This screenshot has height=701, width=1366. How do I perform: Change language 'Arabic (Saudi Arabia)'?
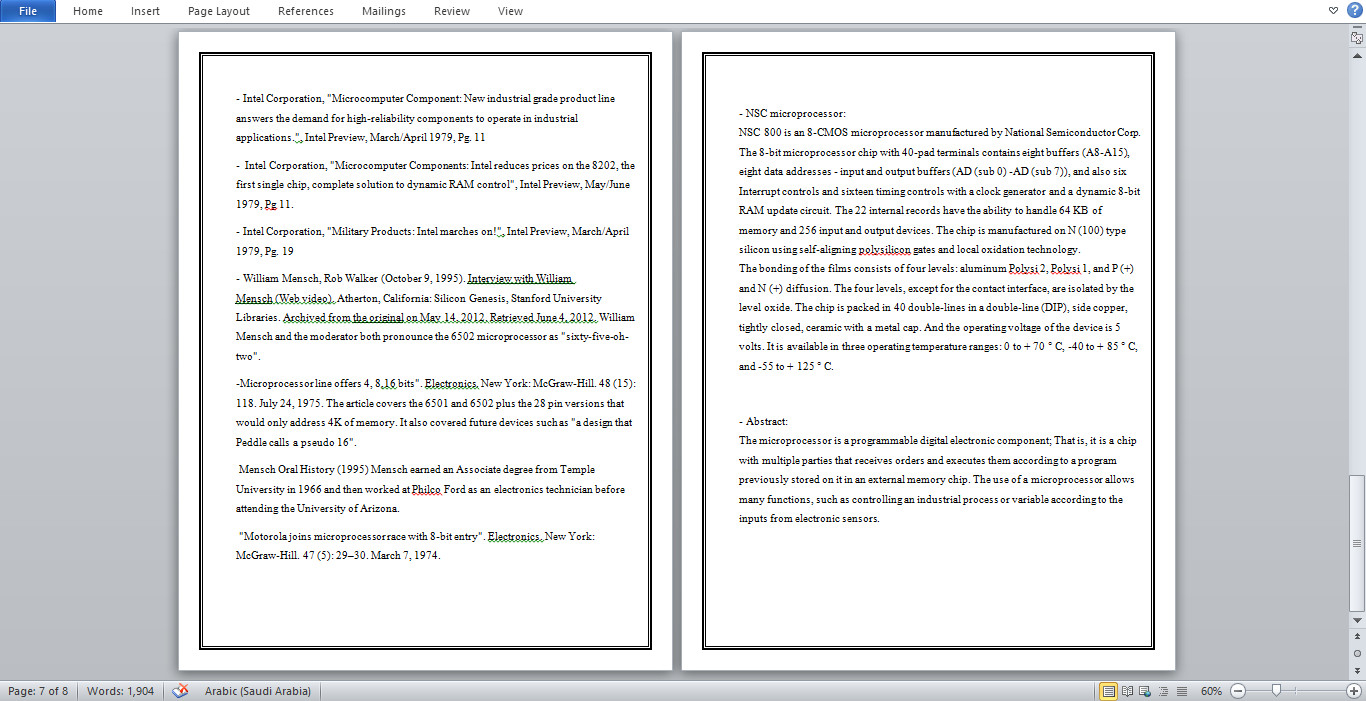[258, 691]
